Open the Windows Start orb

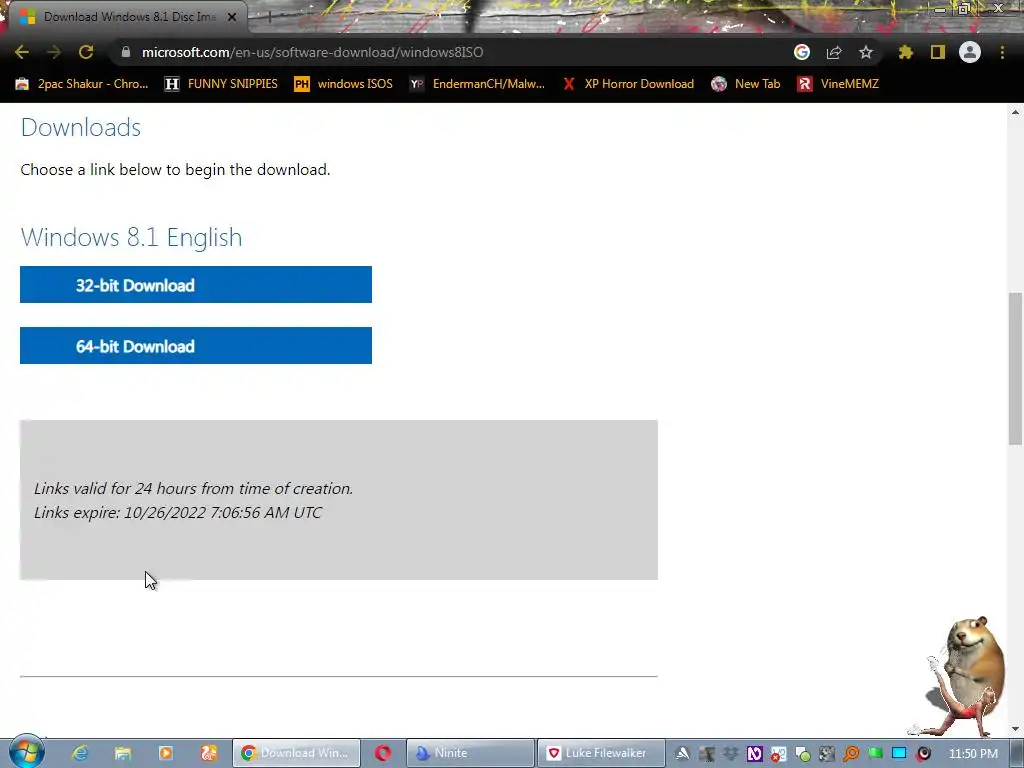(26, 752)
